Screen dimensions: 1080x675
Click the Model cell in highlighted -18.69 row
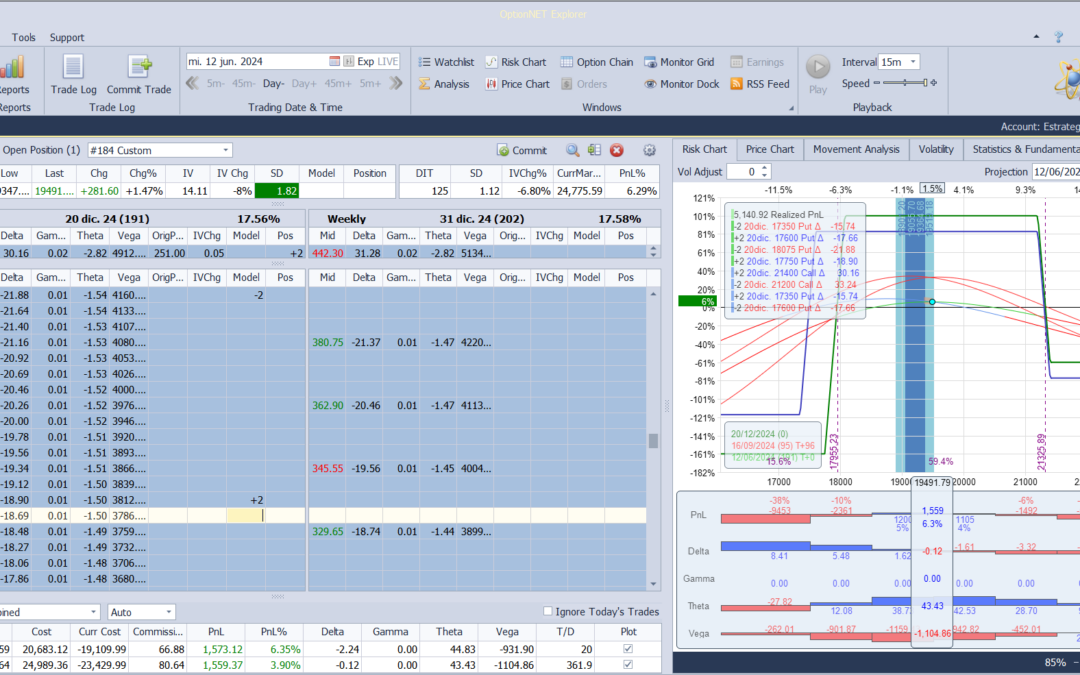click(x=246, y=515)
